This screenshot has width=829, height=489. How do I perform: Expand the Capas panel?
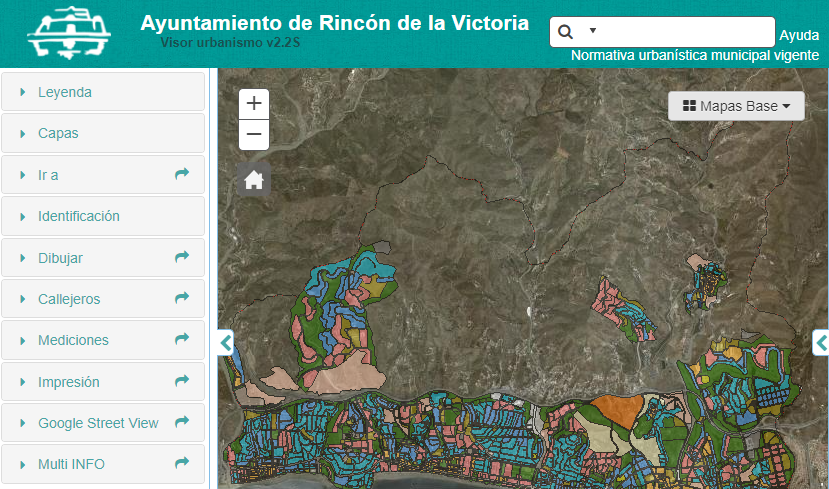103,133
